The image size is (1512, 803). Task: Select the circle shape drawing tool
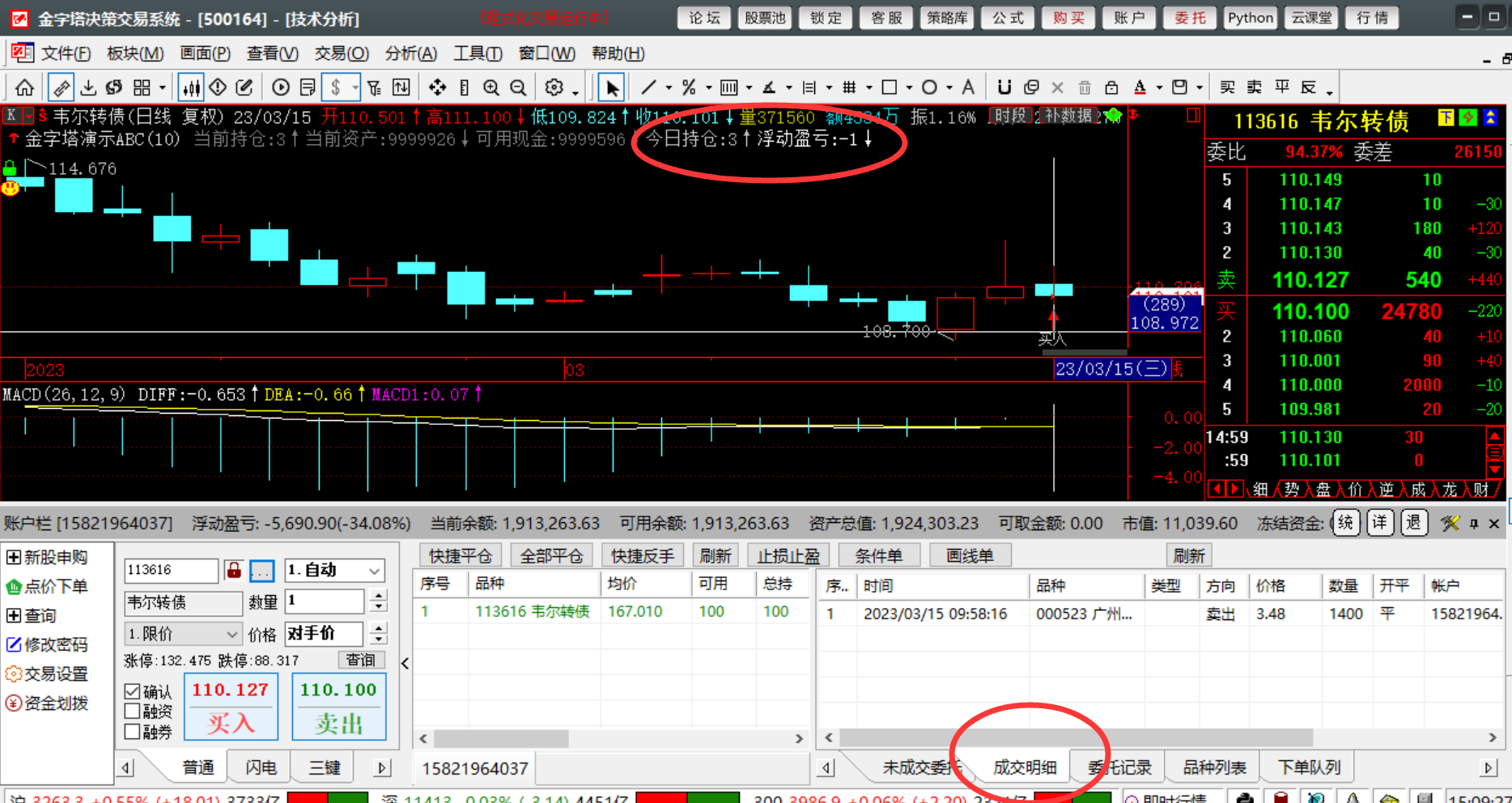coord(929,87)
